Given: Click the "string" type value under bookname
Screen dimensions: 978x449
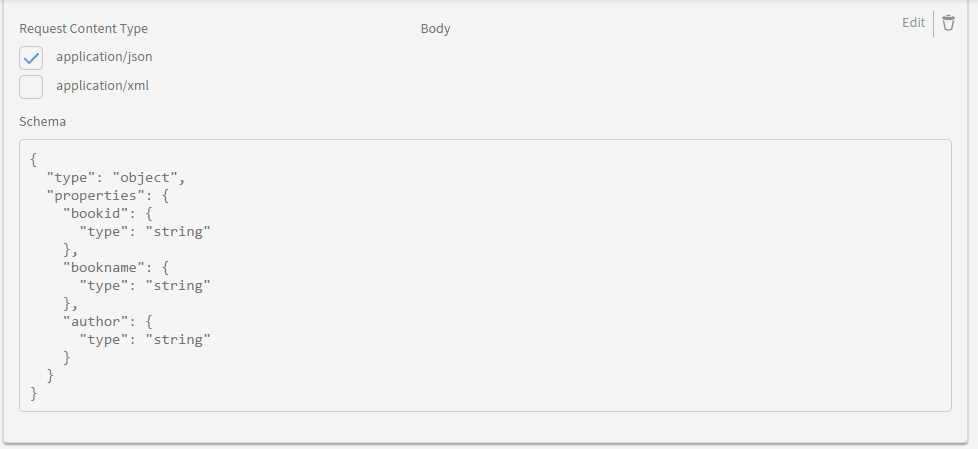Looking at the screenshot, I should 178,286.
